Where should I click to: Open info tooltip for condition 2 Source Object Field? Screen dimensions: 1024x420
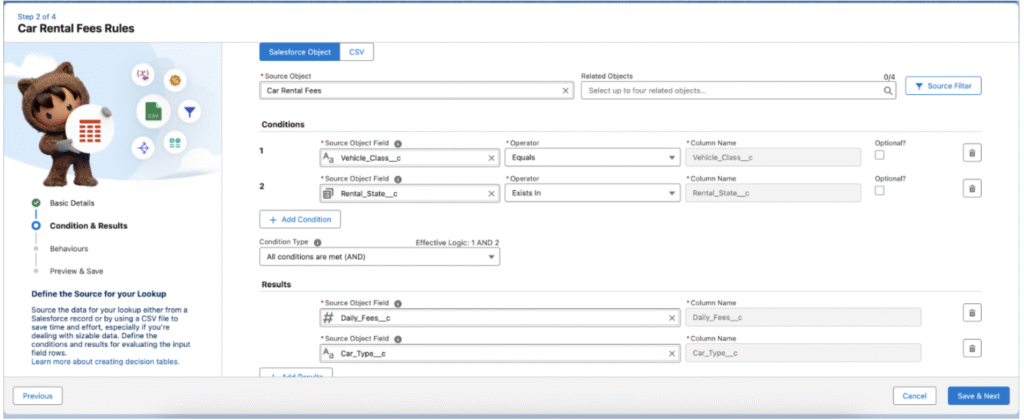398,179
